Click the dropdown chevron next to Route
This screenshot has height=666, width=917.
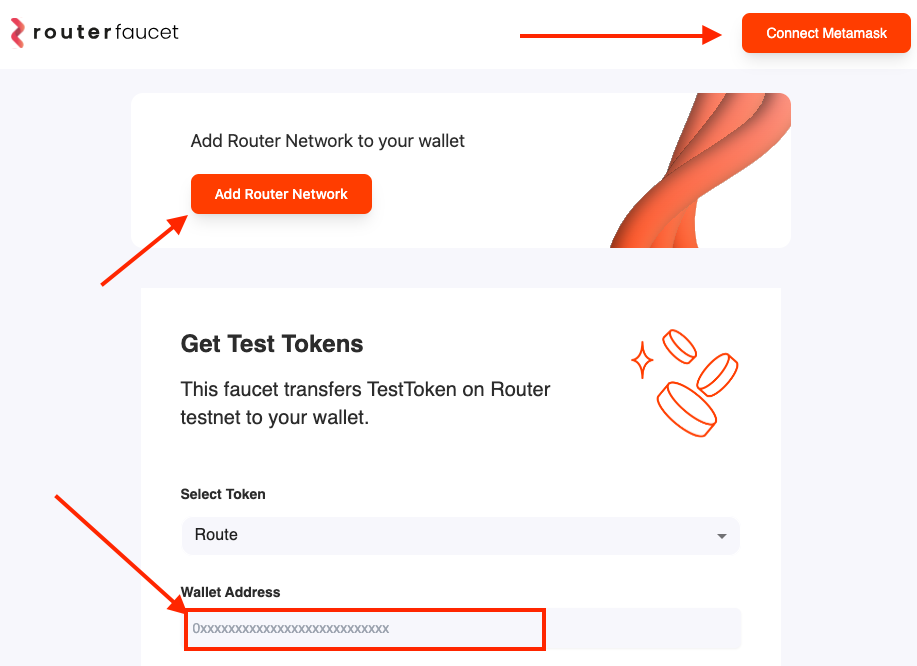(721, 536)
